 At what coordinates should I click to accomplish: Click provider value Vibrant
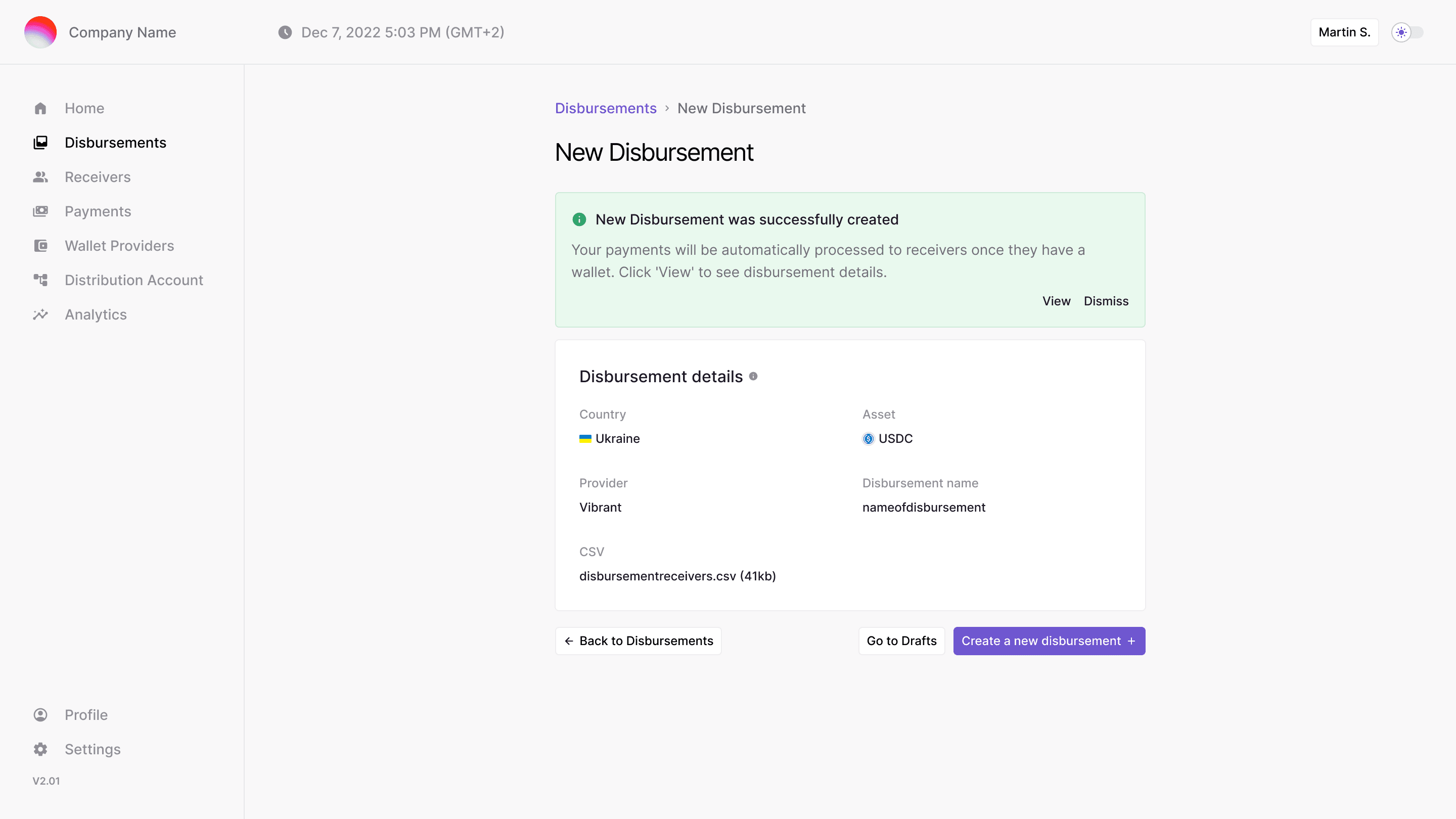tap(600, 508)
